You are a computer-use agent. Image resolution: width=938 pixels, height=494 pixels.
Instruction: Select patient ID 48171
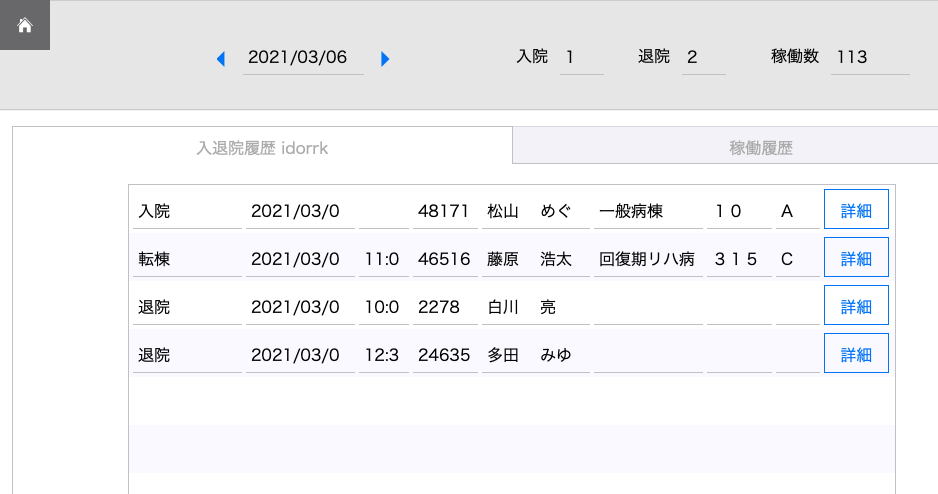tap(445, 211)
